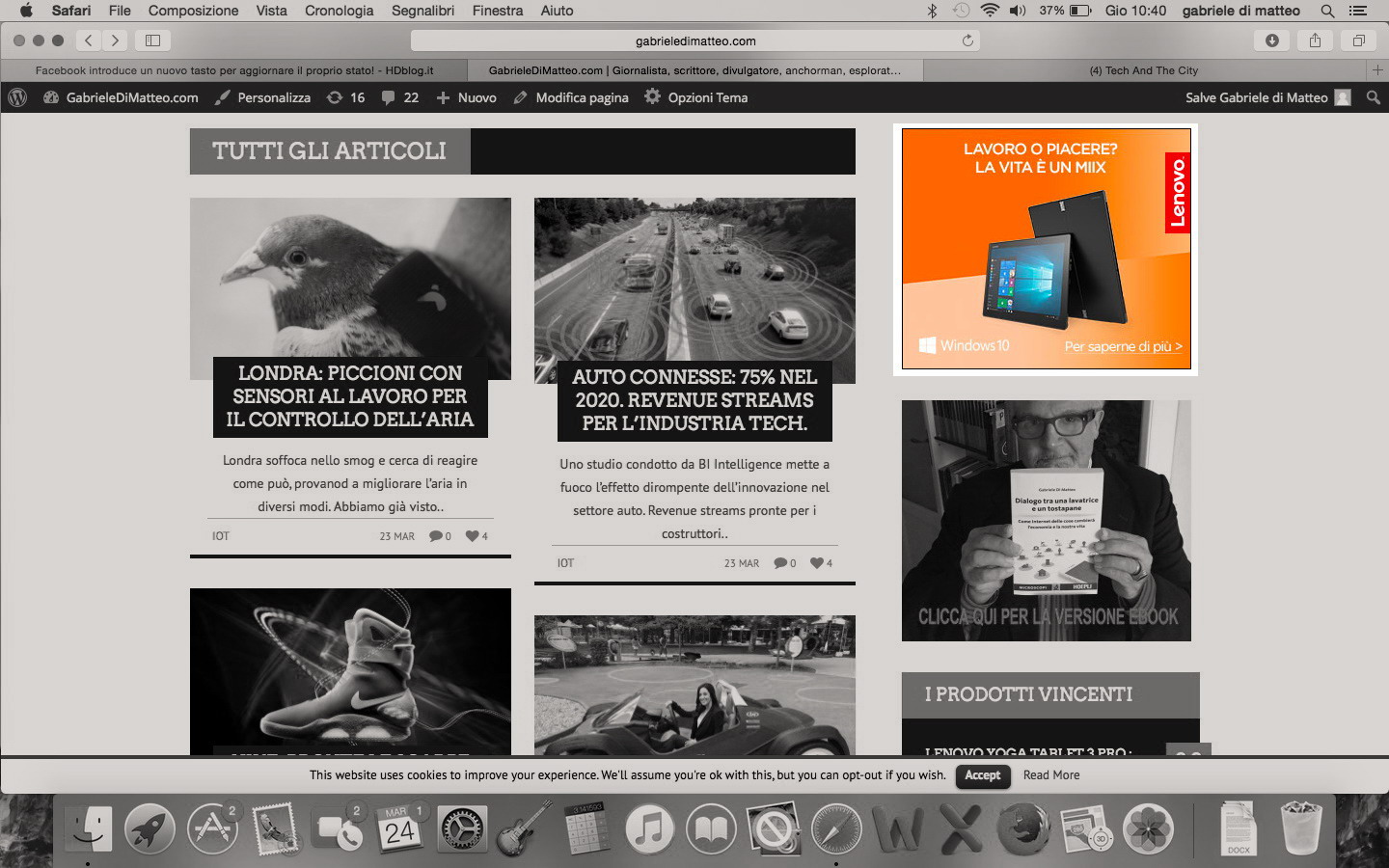Screen dimensions: 1389x868
Task: Open the Composizione menu
Action: [x=193, y=11]
